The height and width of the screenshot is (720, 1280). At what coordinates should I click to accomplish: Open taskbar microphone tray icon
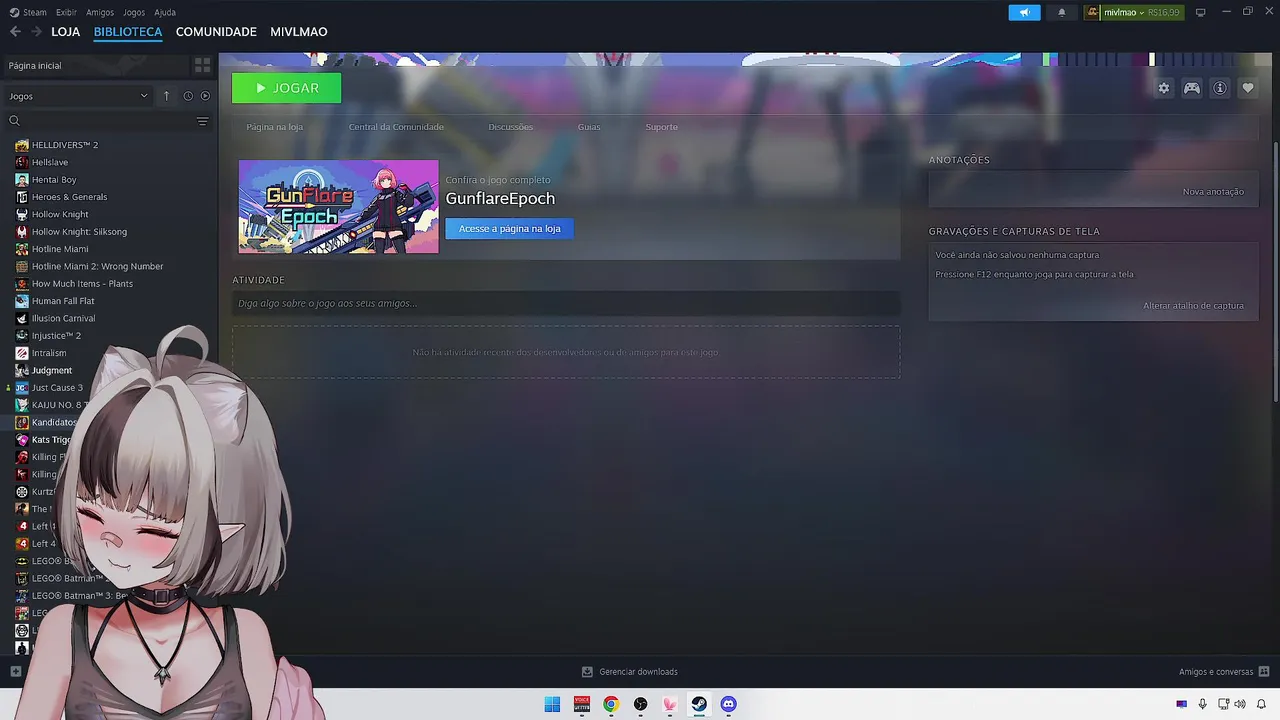[x=1202, y=704]
